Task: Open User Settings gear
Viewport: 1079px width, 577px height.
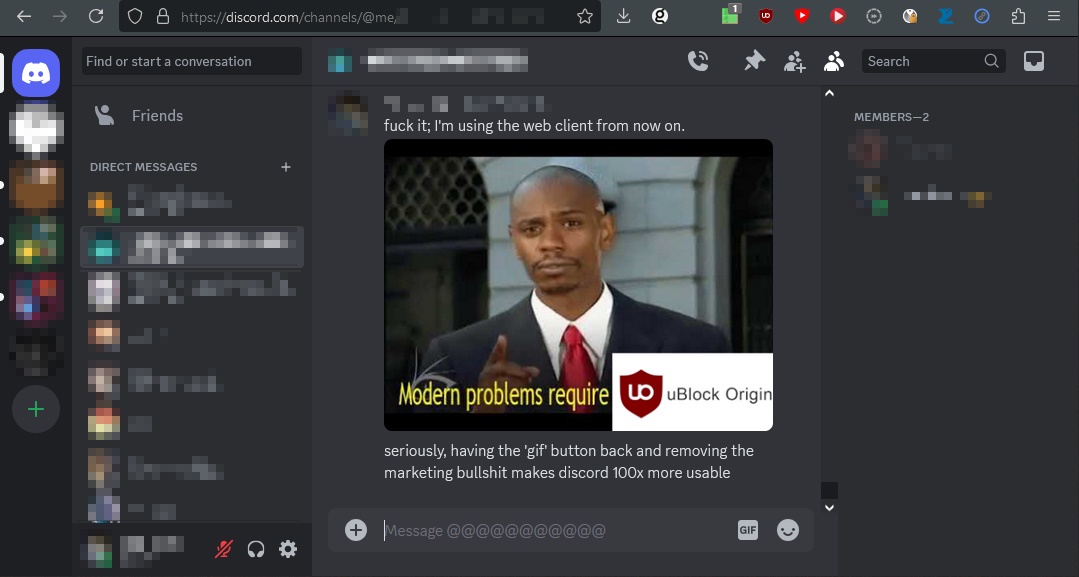Action: [x=288, y=549]
